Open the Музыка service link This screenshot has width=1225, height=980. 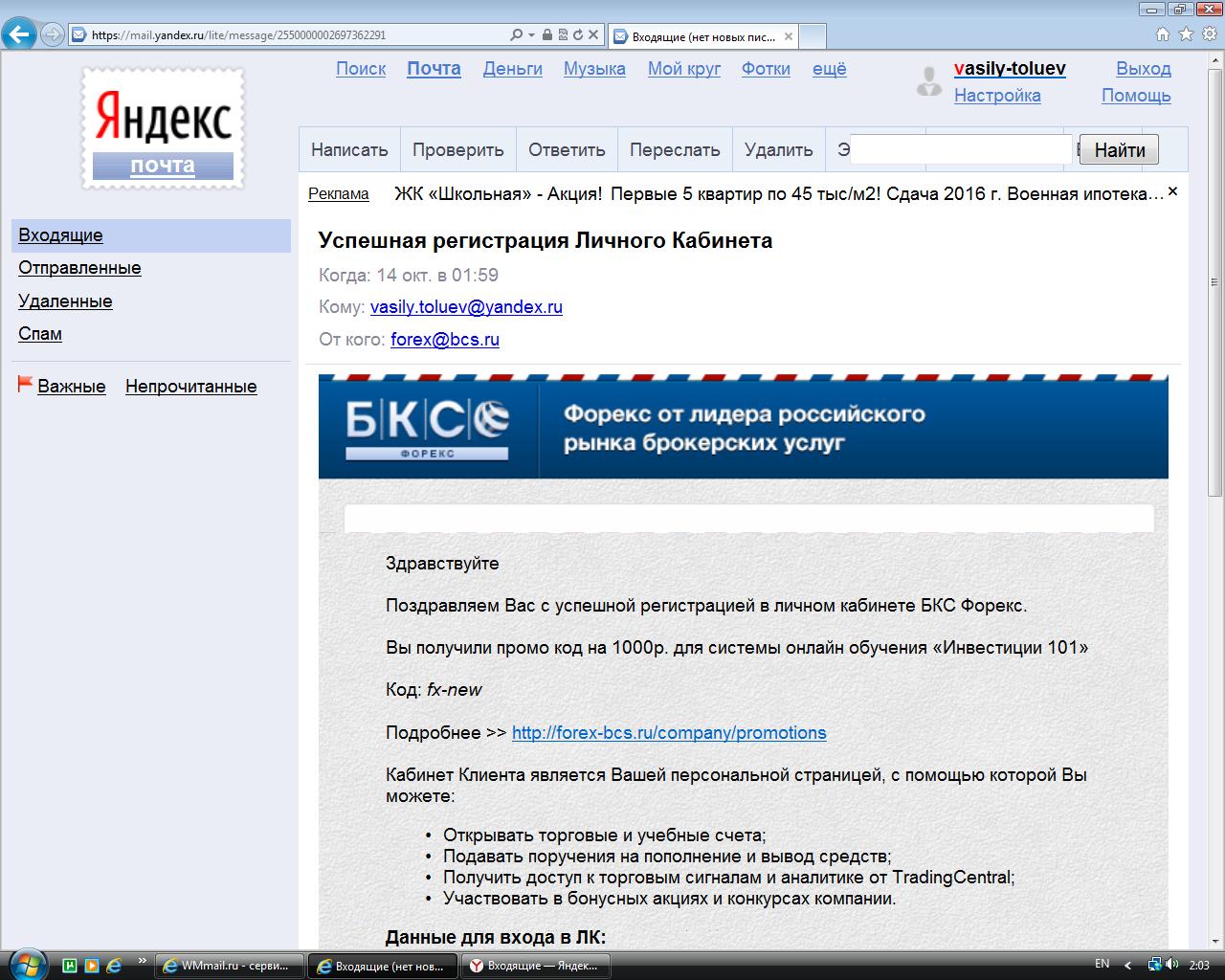pos(594,69)
